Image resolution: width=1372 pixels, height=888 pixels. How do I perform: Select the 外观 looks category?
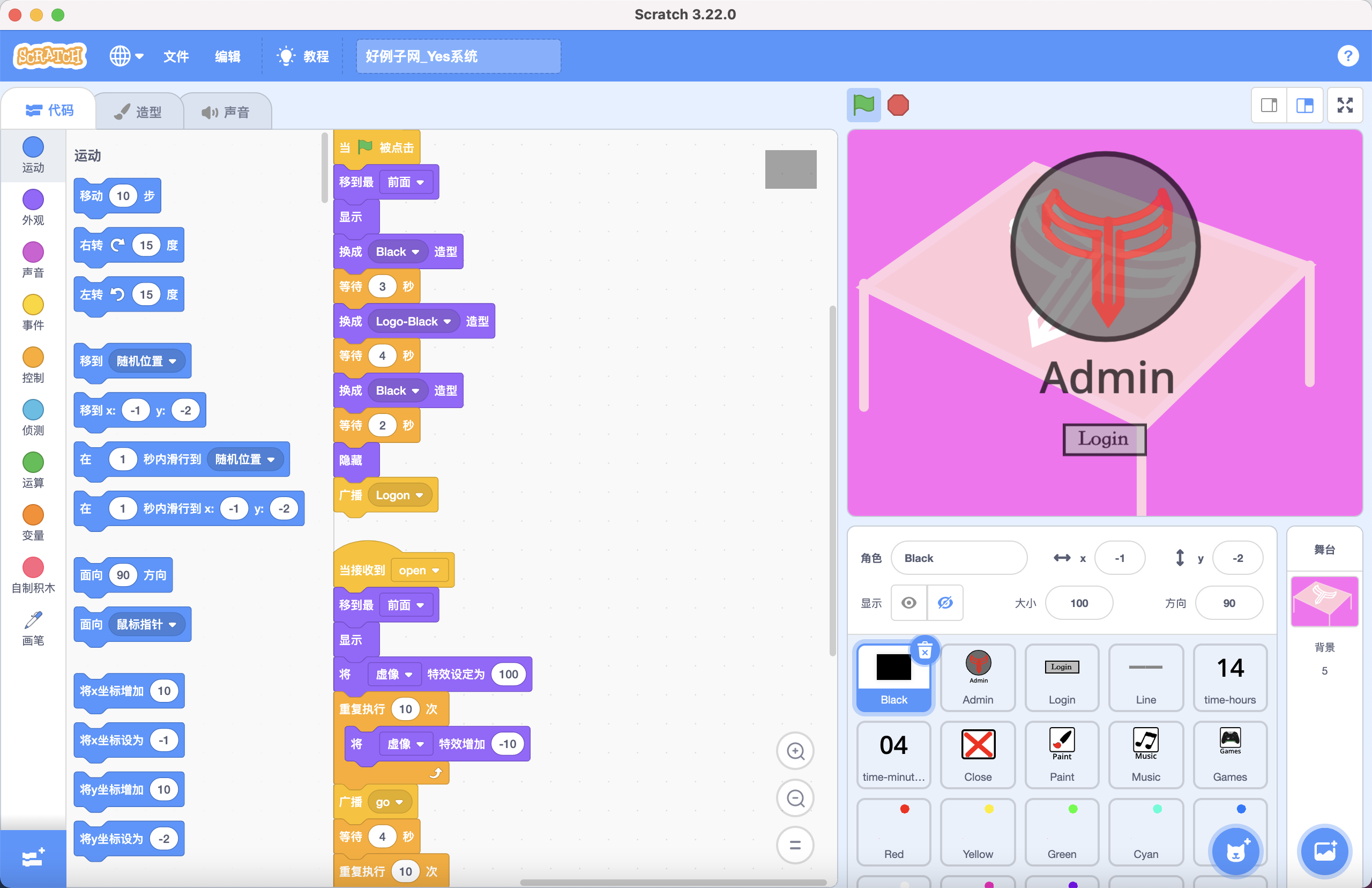coord(33,208)
